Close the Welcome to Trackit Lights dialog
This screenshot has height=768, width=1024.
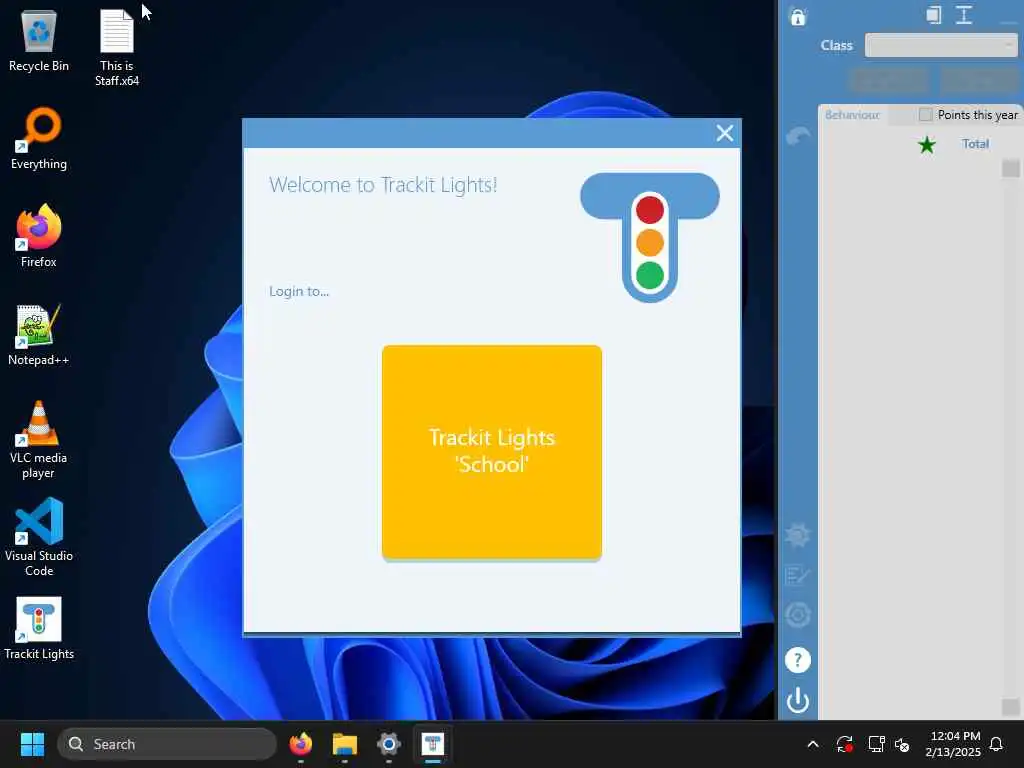tap(724, 133)
